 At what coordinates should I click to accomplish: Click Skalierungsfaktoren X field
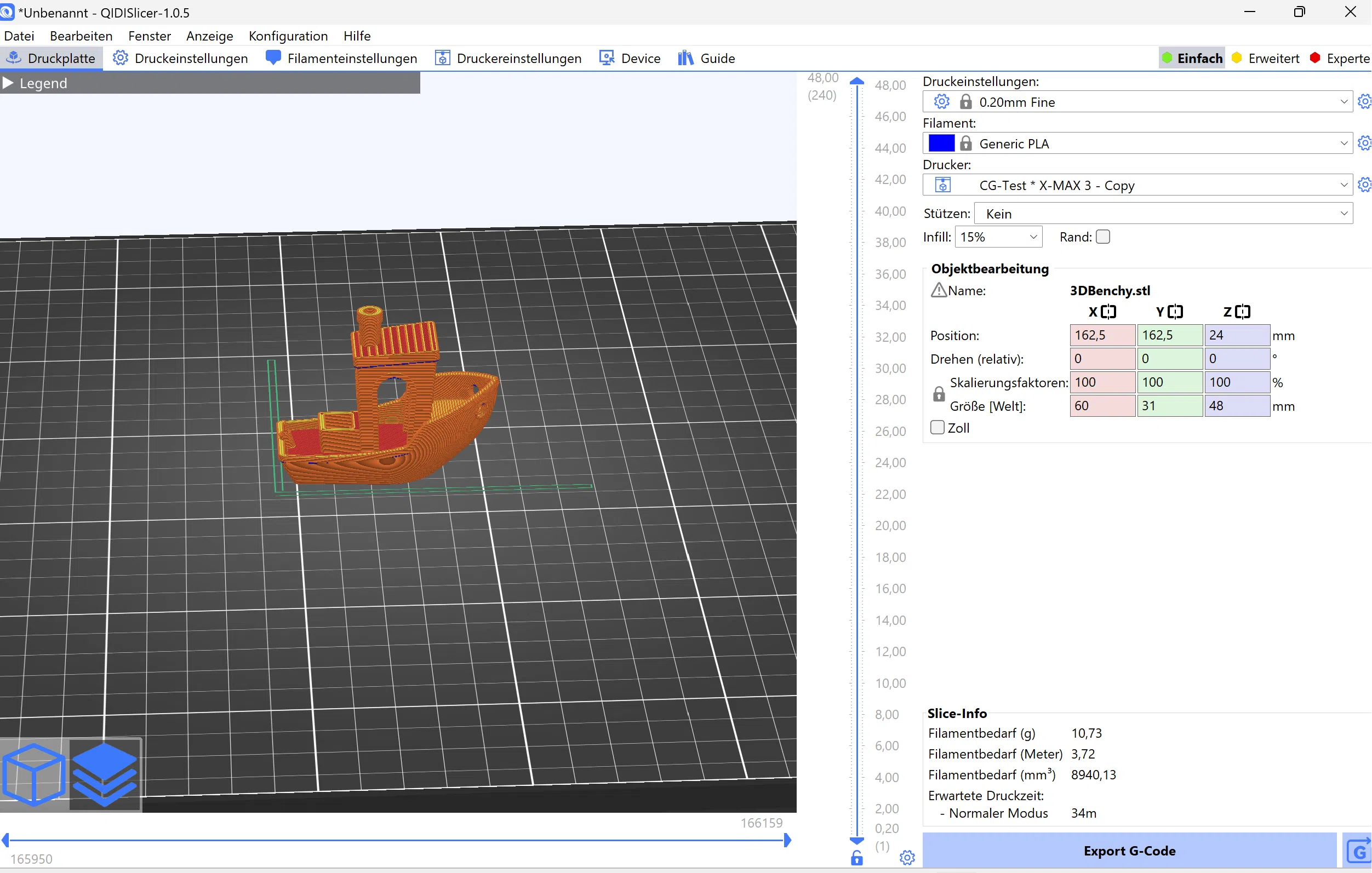[1102, 382]
